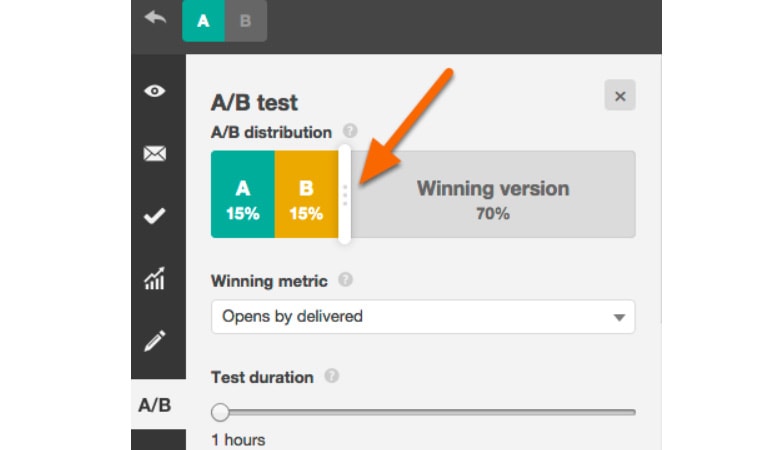Close the A/B test panel

tap(620, 95)
